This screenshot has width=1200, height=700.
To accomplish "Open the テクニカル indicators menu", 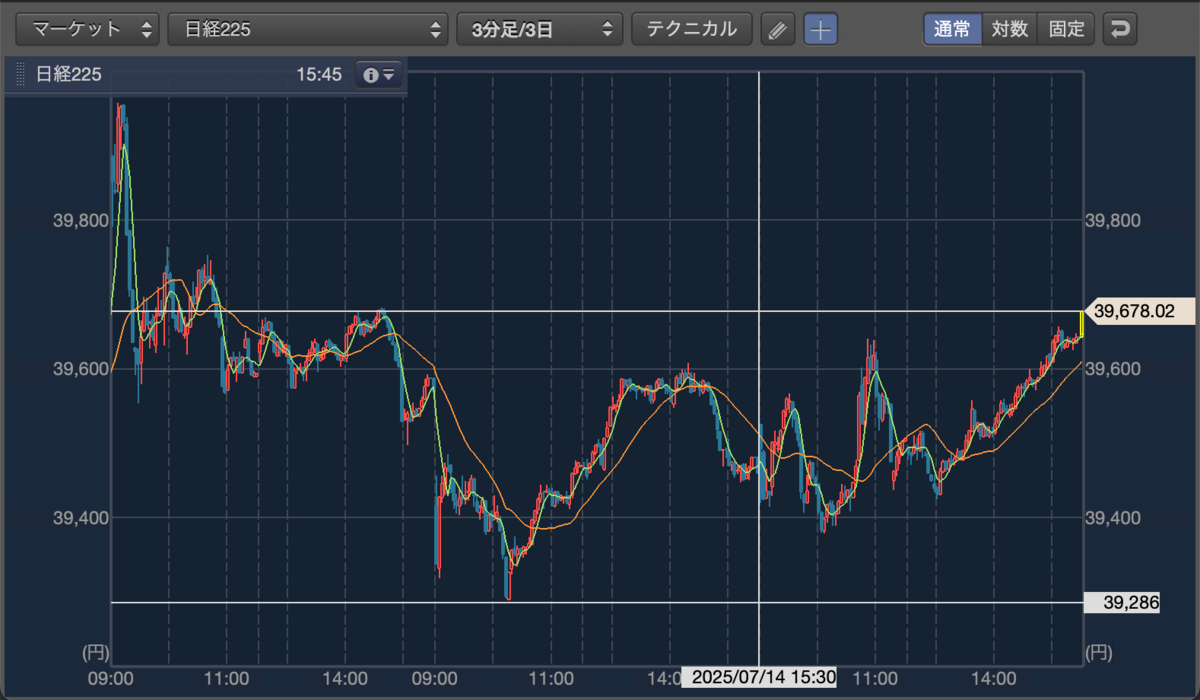I will tap(692, 29).
